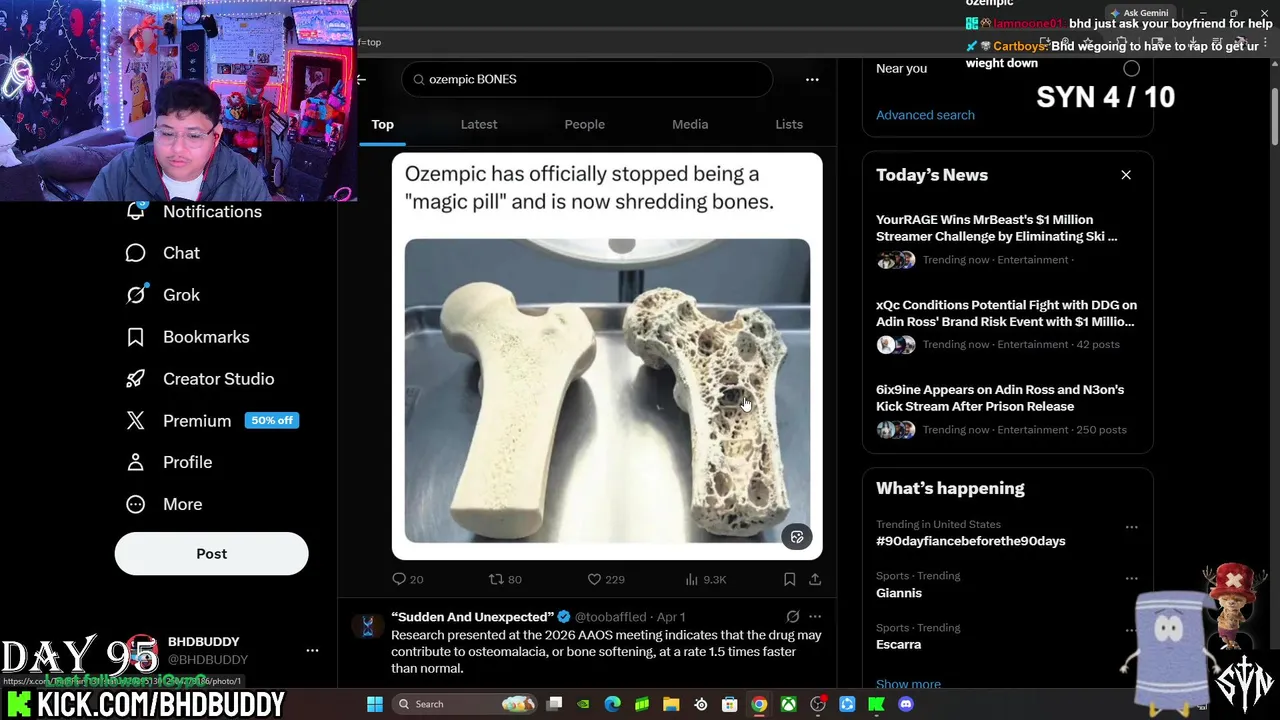Click Grok explain icon on toobaffled post

click(x=793, y=617)
